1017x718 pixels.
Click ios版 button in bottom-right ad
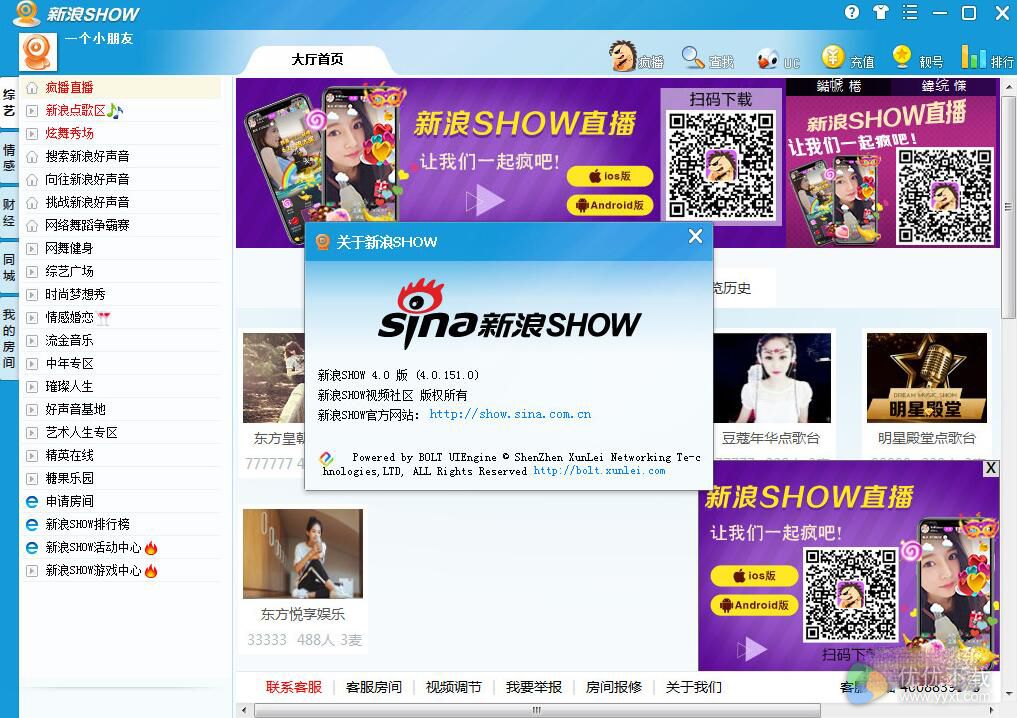point(754,575)
